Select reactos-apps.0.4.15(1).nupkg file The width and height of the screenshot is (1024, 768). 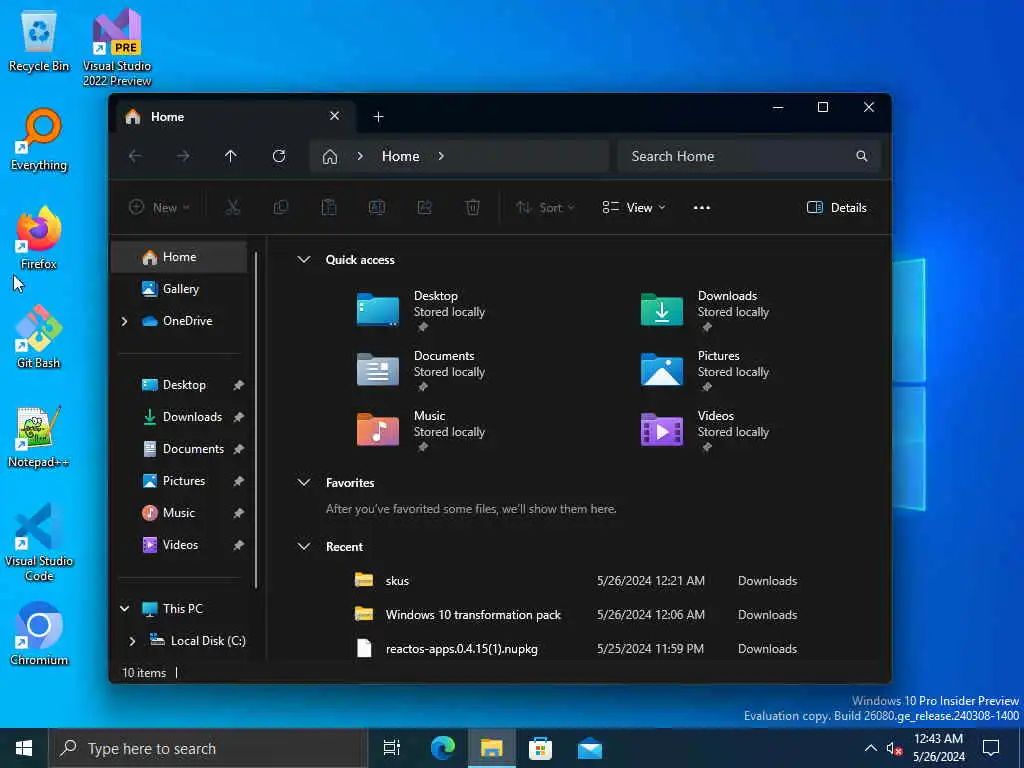[576, 648]
